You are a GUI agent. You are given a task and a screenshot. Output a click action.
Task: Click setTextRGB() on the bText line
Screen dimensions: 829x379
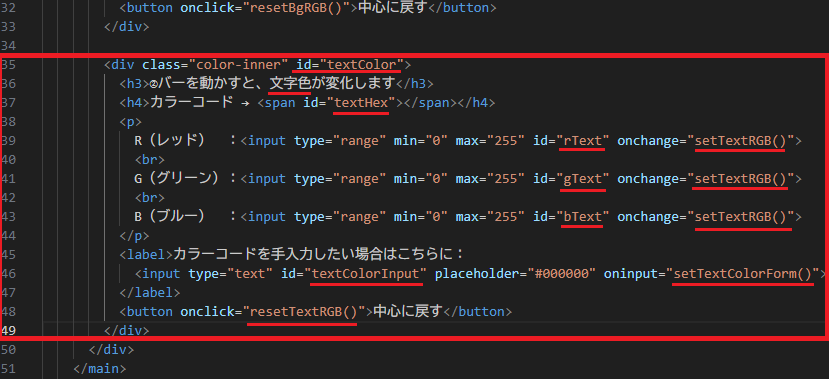740,217
